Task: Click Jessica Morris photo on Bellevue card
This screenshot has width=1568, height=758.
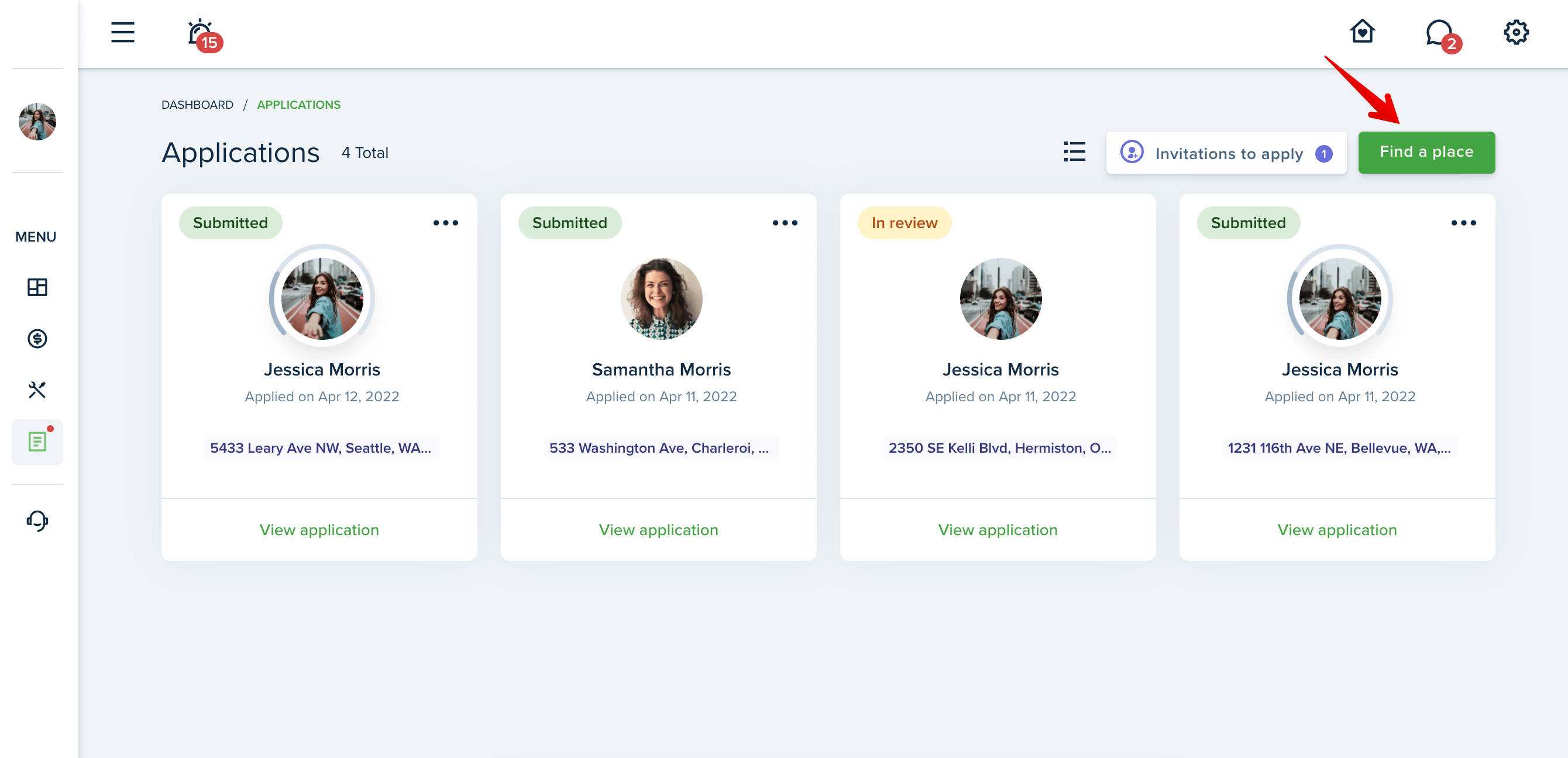Action: tap(1340, 298)
